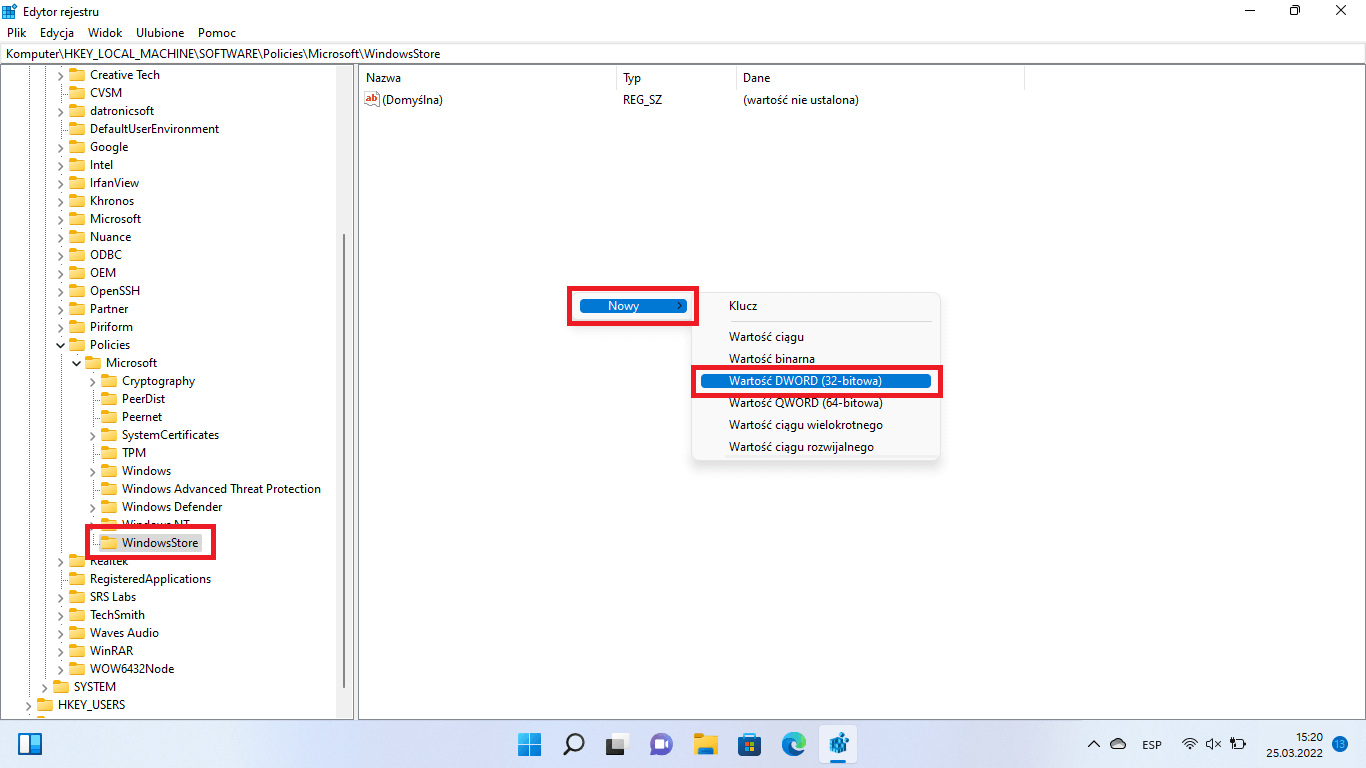Launch File Explorer from taskbar
This screenshot has height=768, width=1366.
(x=706, y=744)
